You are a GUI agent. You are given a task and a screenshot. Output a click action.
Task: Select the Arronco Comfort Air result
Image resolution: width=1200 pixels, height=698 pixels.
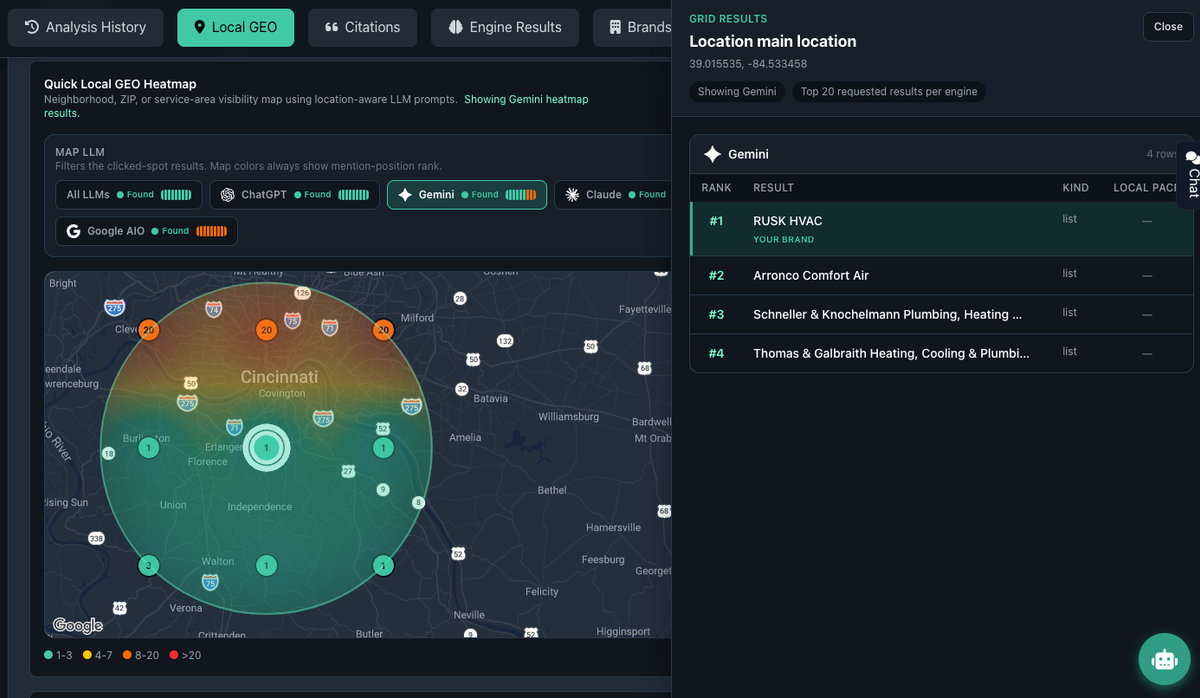click(941, 275)
